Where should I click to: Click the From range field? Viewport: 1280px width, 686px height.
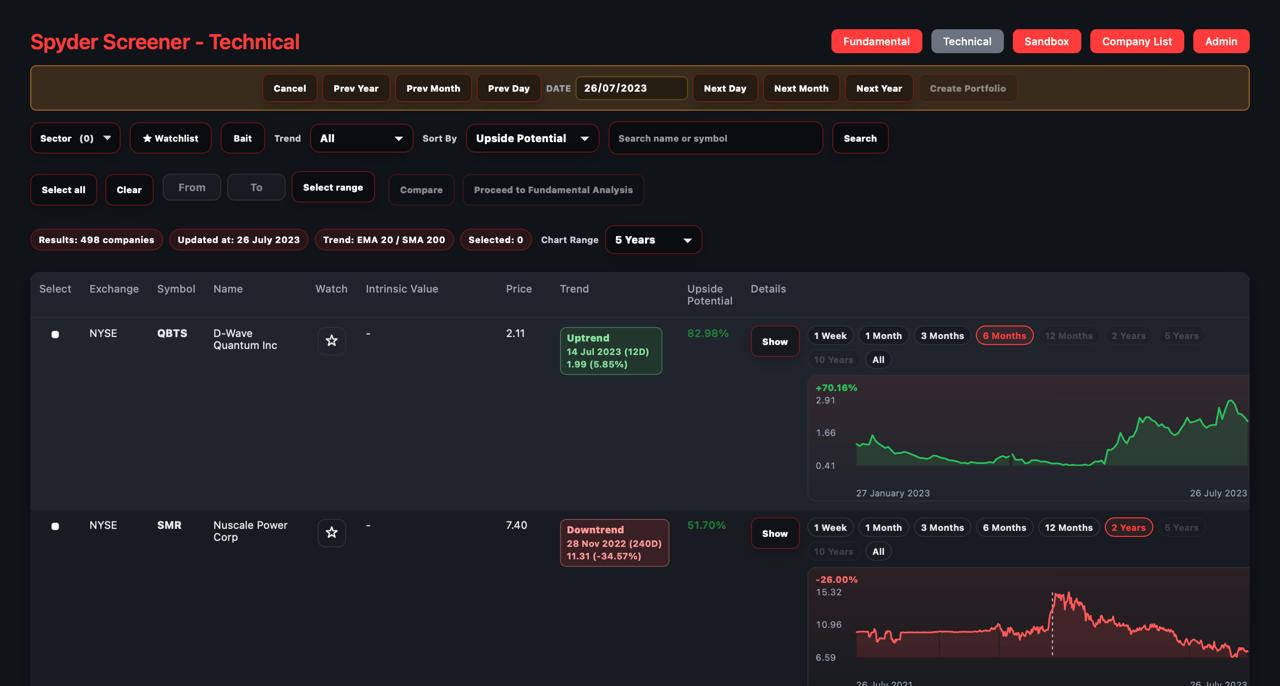192,187
